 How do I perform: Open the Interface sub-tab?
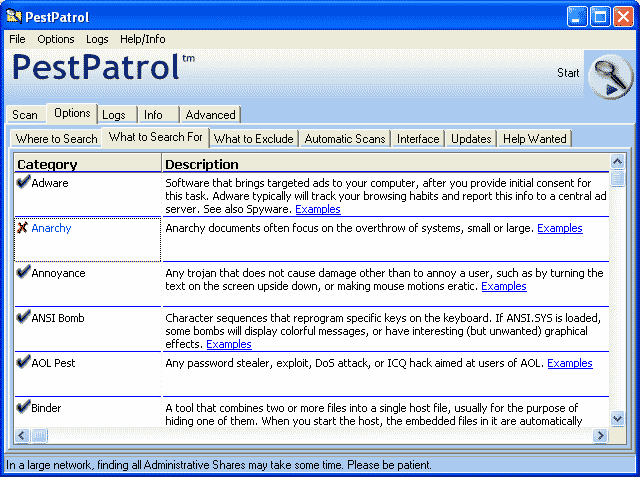pyautogui.click(x=418, y=139)
